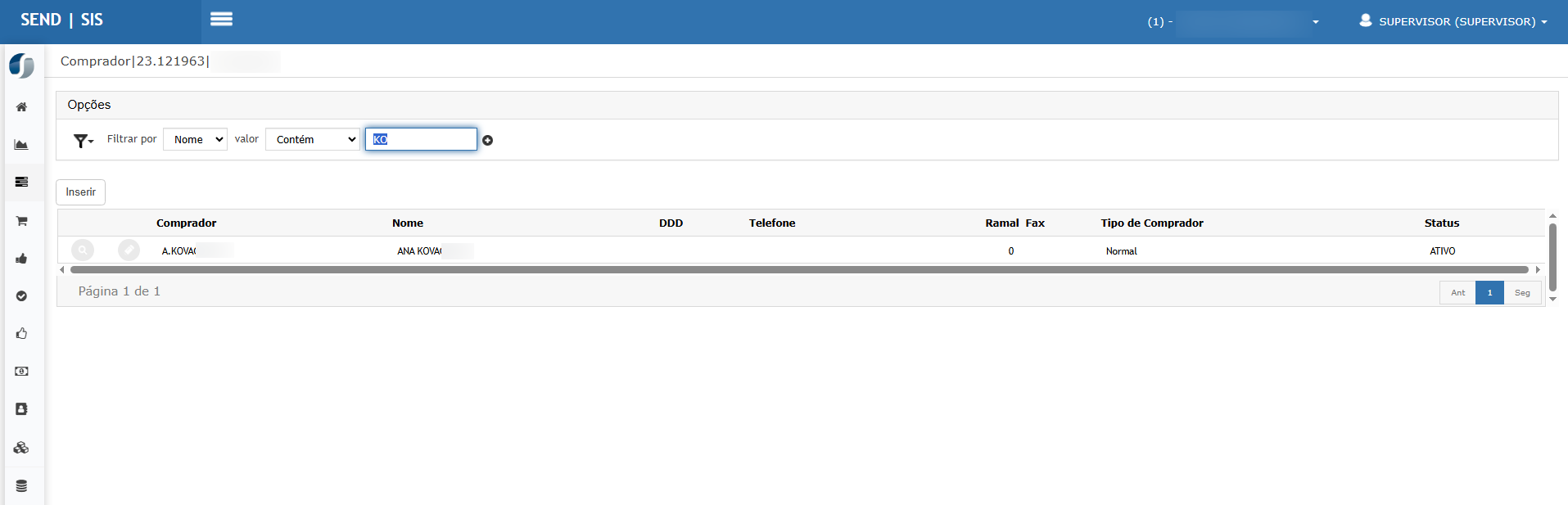Click the 'Seg' next page button
This screenshot has height=505, width=1568.
pyautogui.click(x=1522, y=293)
